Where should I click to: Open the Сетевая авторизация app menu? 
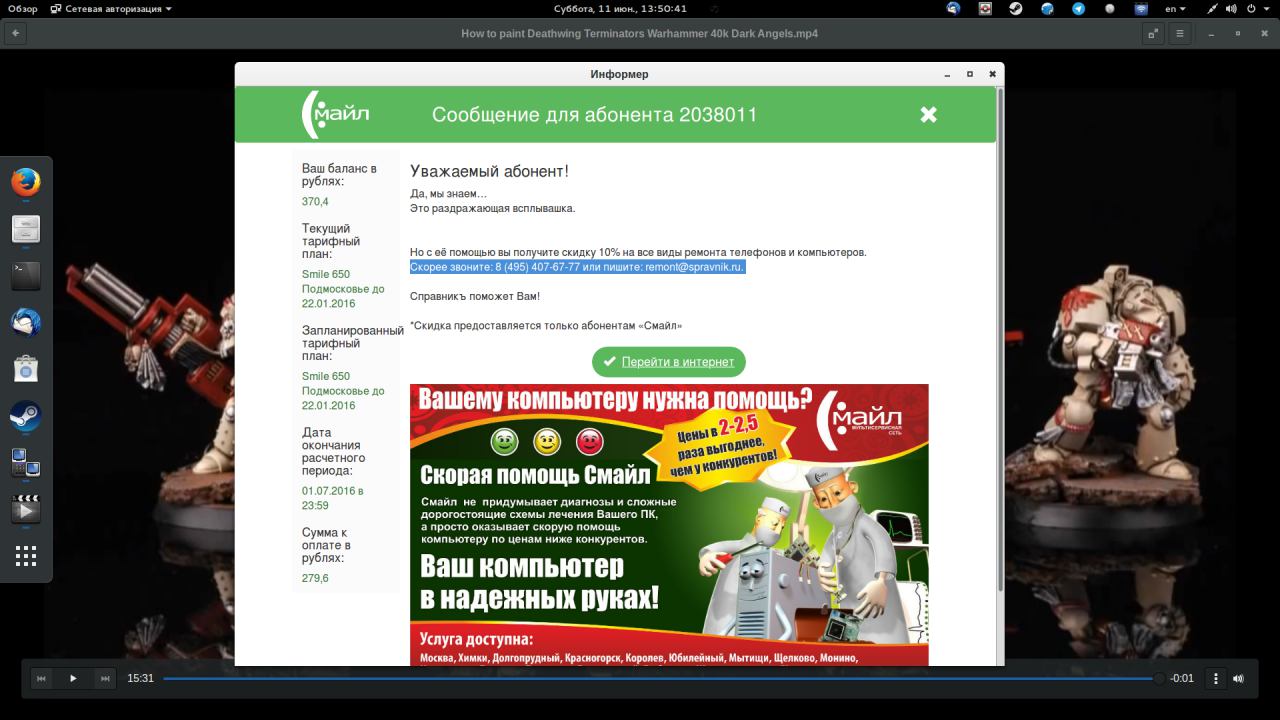coord(110,9)
